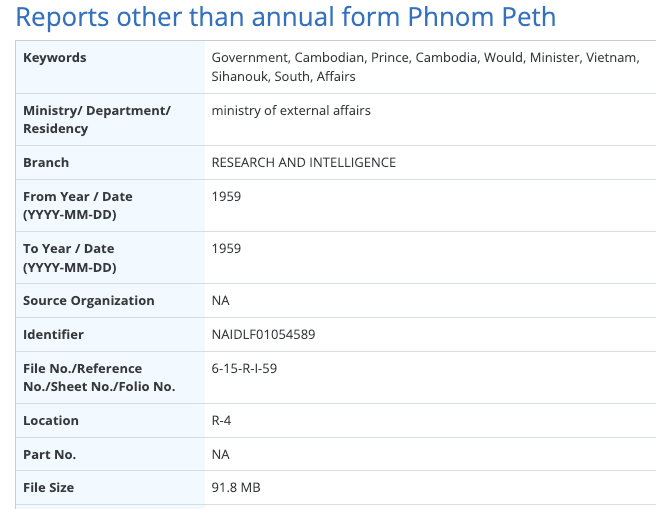Click the Source Organization value NA
Image resolution: width=656 pixels, height=509 pixels.
coord(221,300)
